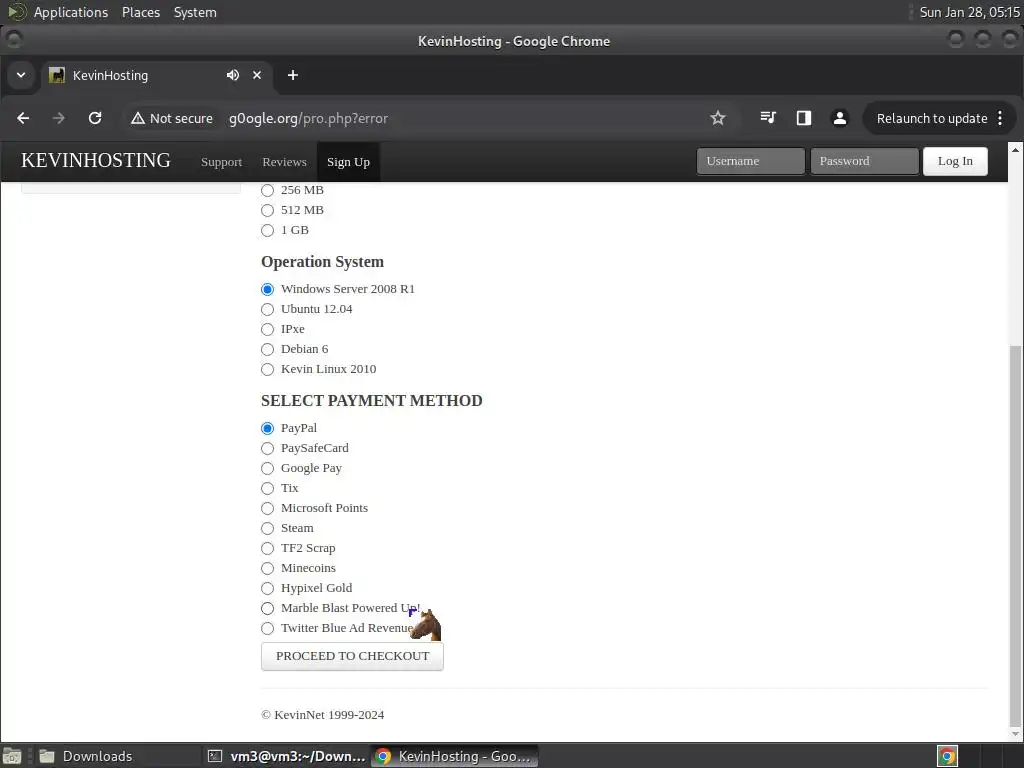Open the Reviews nav item
Viewport: 1024px width, 768px height.
(x=284, y=162)
